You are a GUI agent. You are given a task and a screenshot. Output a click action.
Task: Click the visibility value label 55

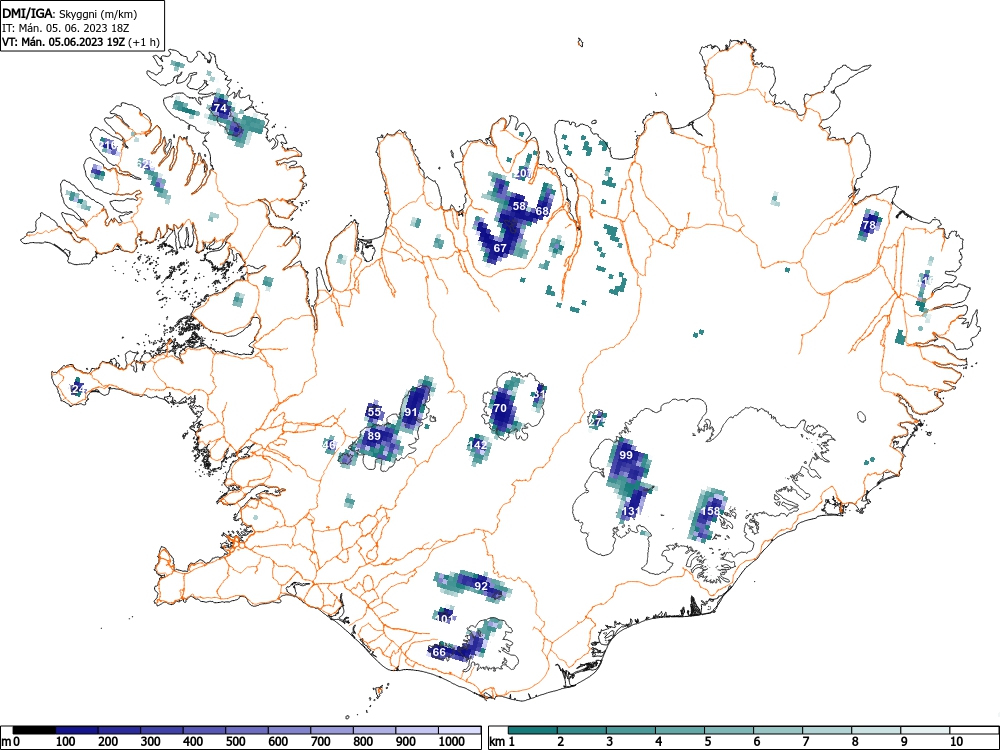374,412
